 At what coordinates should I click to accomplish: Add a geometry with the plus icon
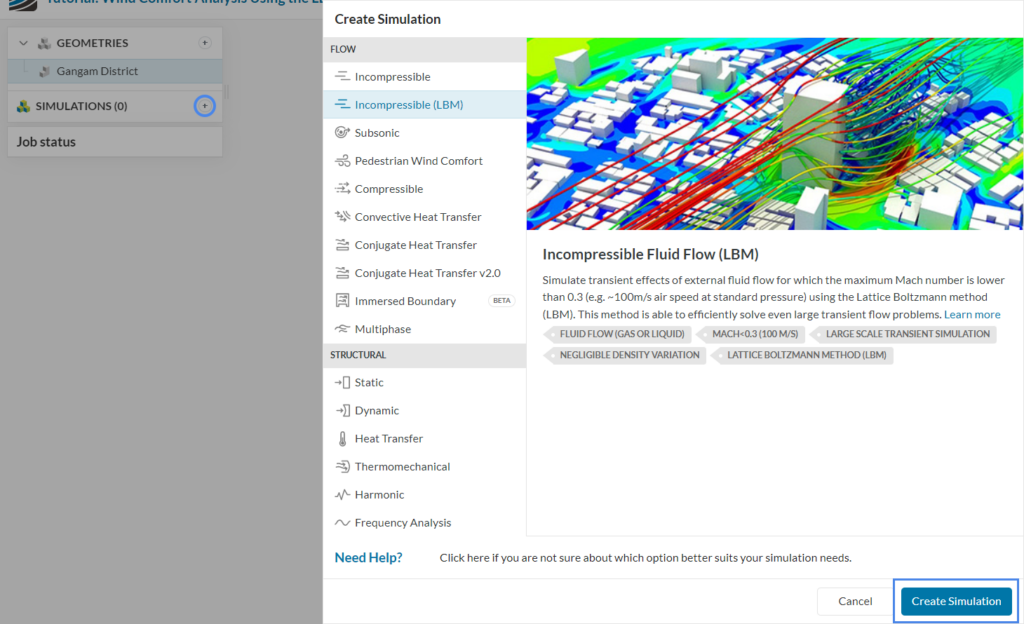pos(204,43)
